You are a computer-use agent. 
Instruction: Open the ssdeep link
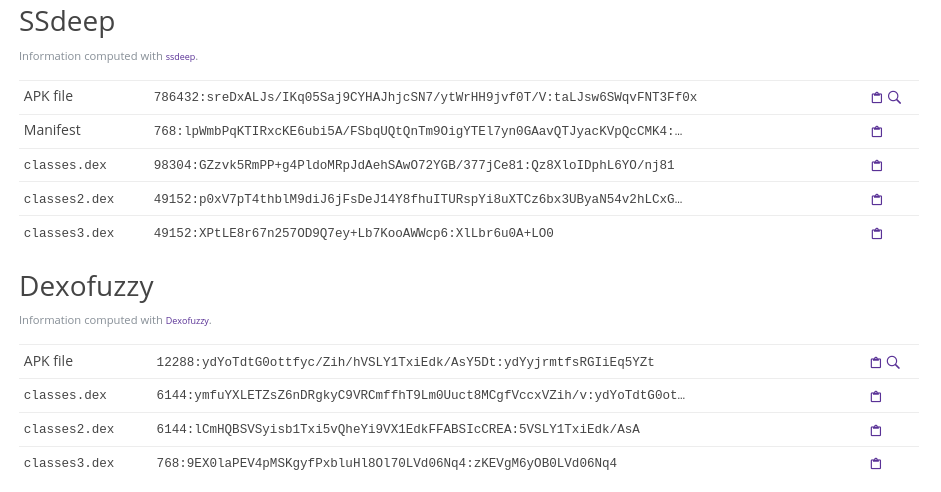[x=181, y=57]
